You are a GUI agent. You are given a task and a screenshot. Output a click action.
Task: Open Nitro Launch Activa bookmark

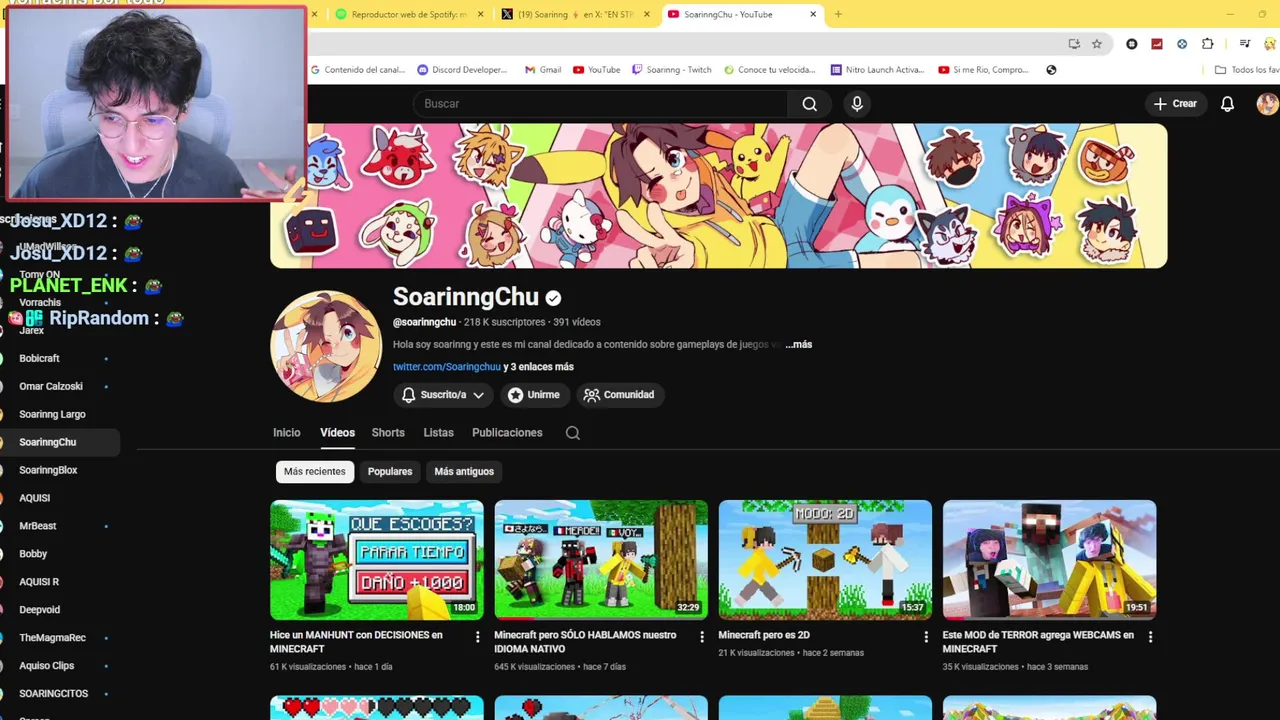click(877, 70)
